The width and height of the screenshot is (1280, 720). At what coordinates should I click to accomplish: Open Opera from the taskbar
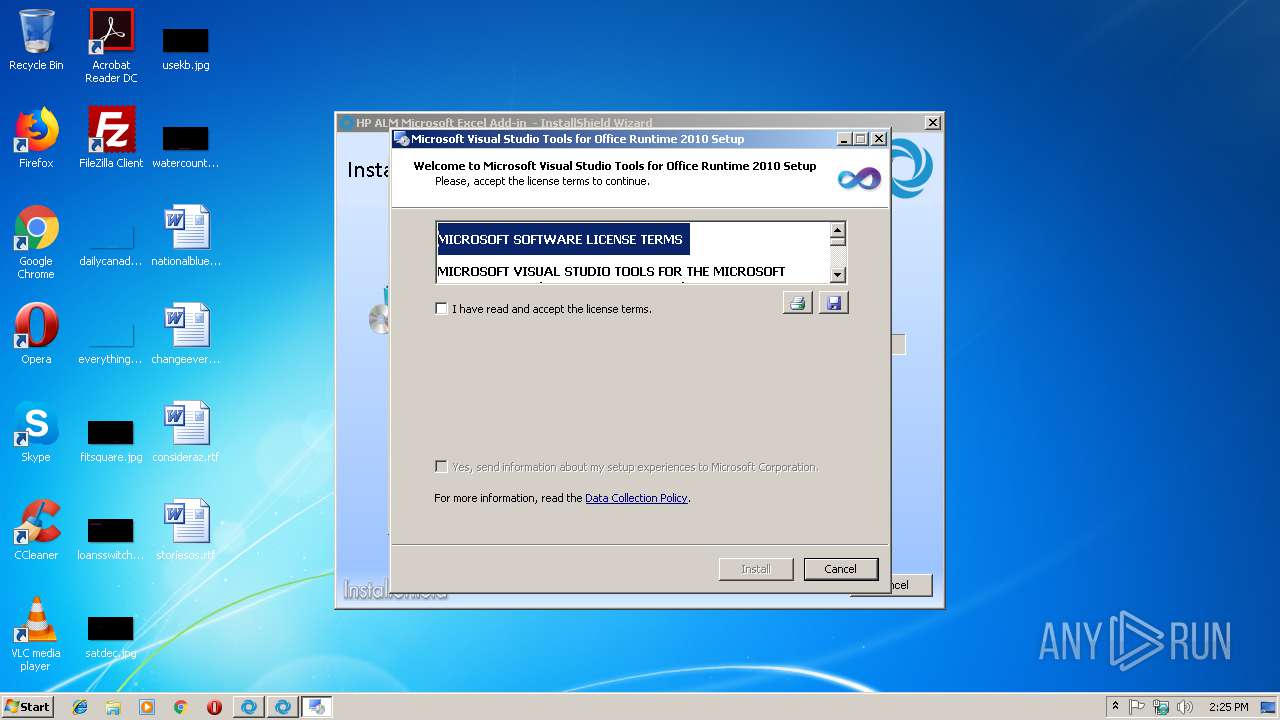click(214, 707)
